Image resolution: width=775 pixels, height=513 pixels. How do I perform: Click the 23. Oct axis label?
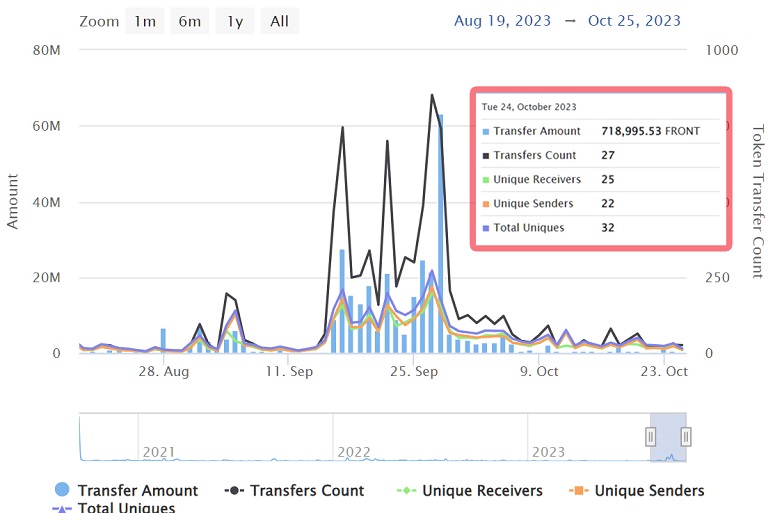tap(664, 371)
